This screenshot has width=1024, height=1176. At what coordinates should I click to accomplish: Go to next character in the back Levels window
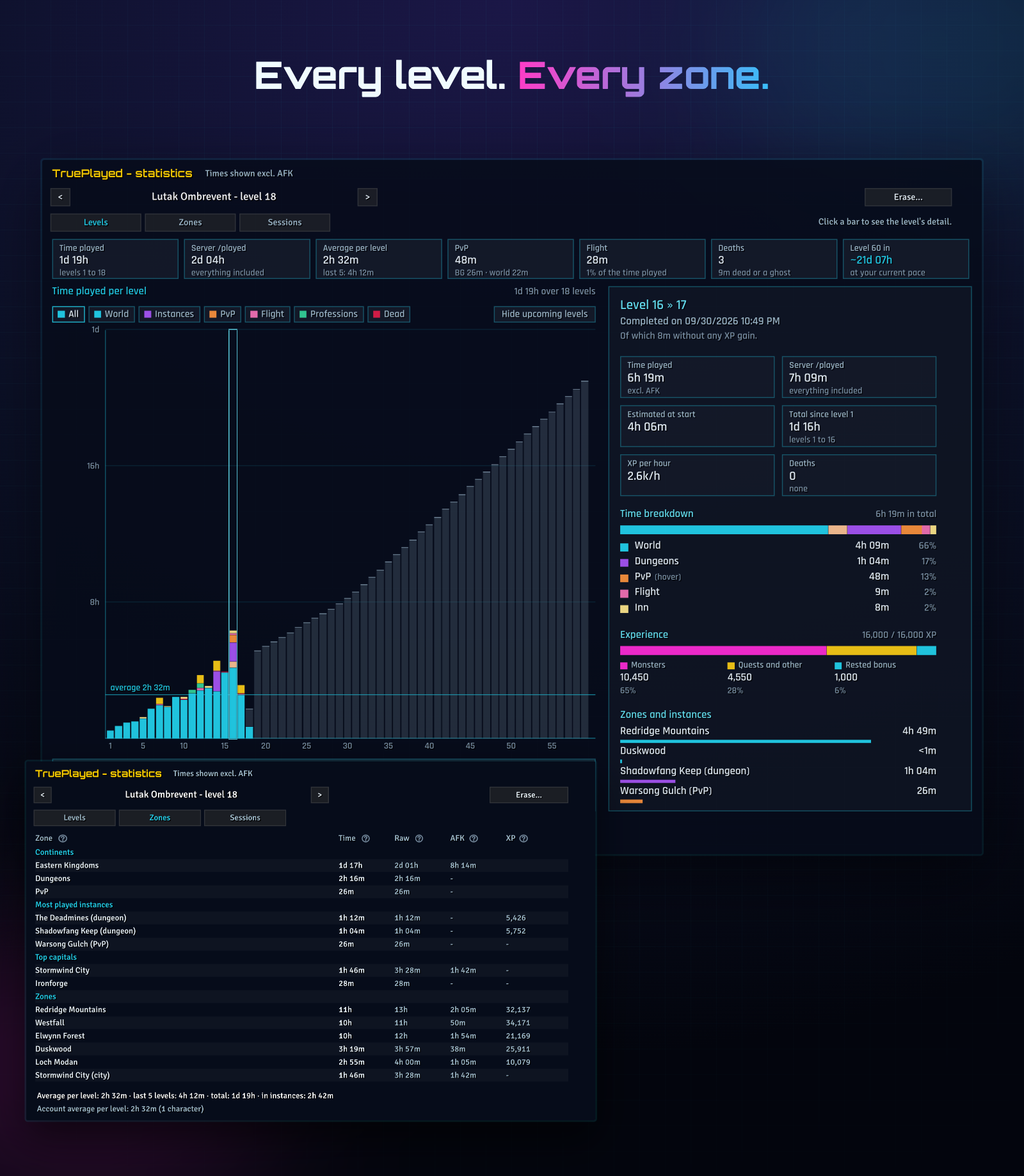(x=367, y=197)
